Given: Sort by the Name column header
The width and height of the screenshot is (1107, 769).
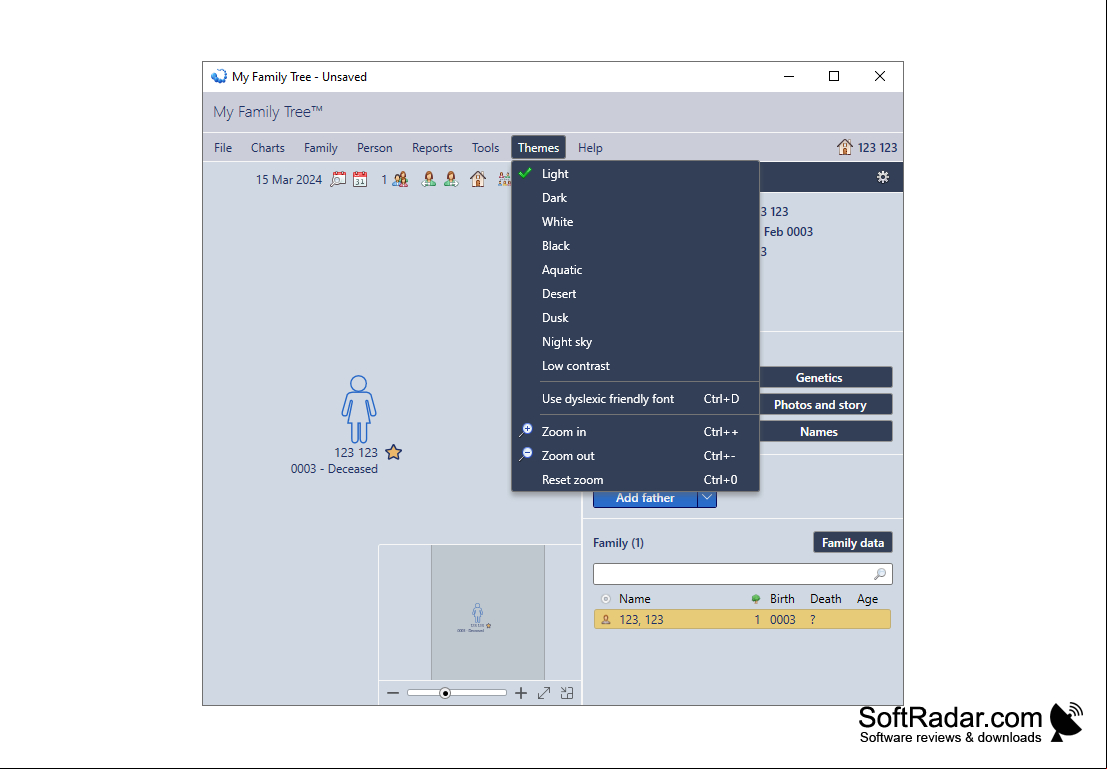Looking at the screenshot, I should (635, 599).
